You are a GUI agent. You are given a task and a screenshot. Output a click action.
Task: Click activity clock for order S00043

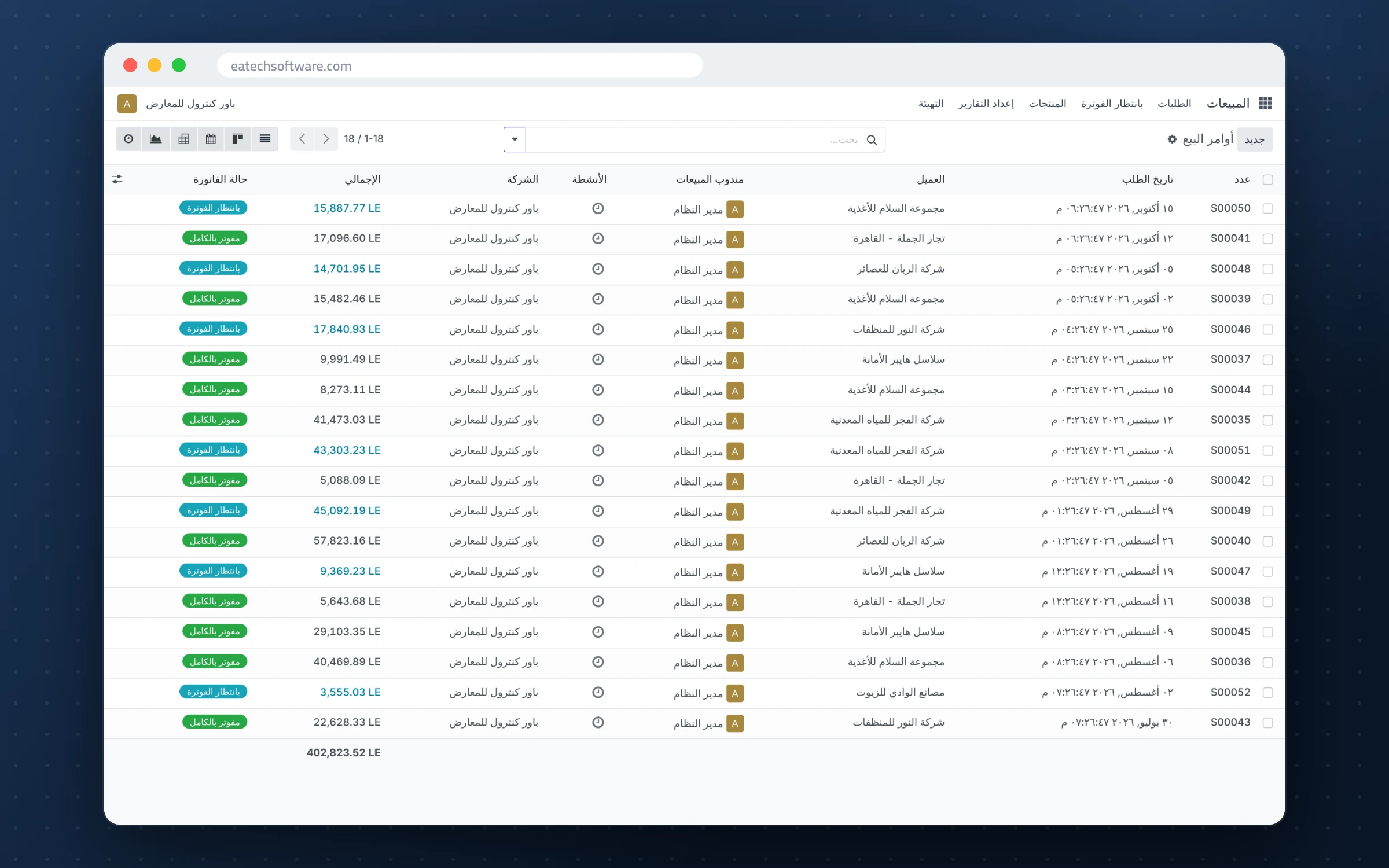click(598, 722)
